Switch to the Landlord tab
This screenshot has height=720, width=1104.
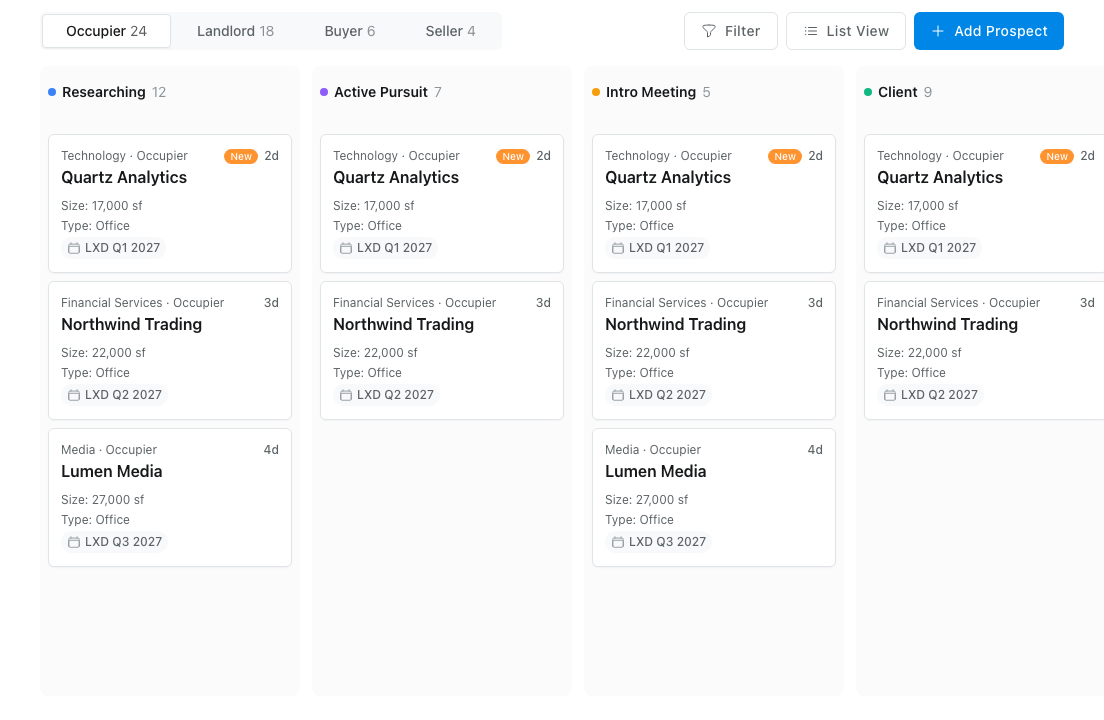(x=235, y=31)
